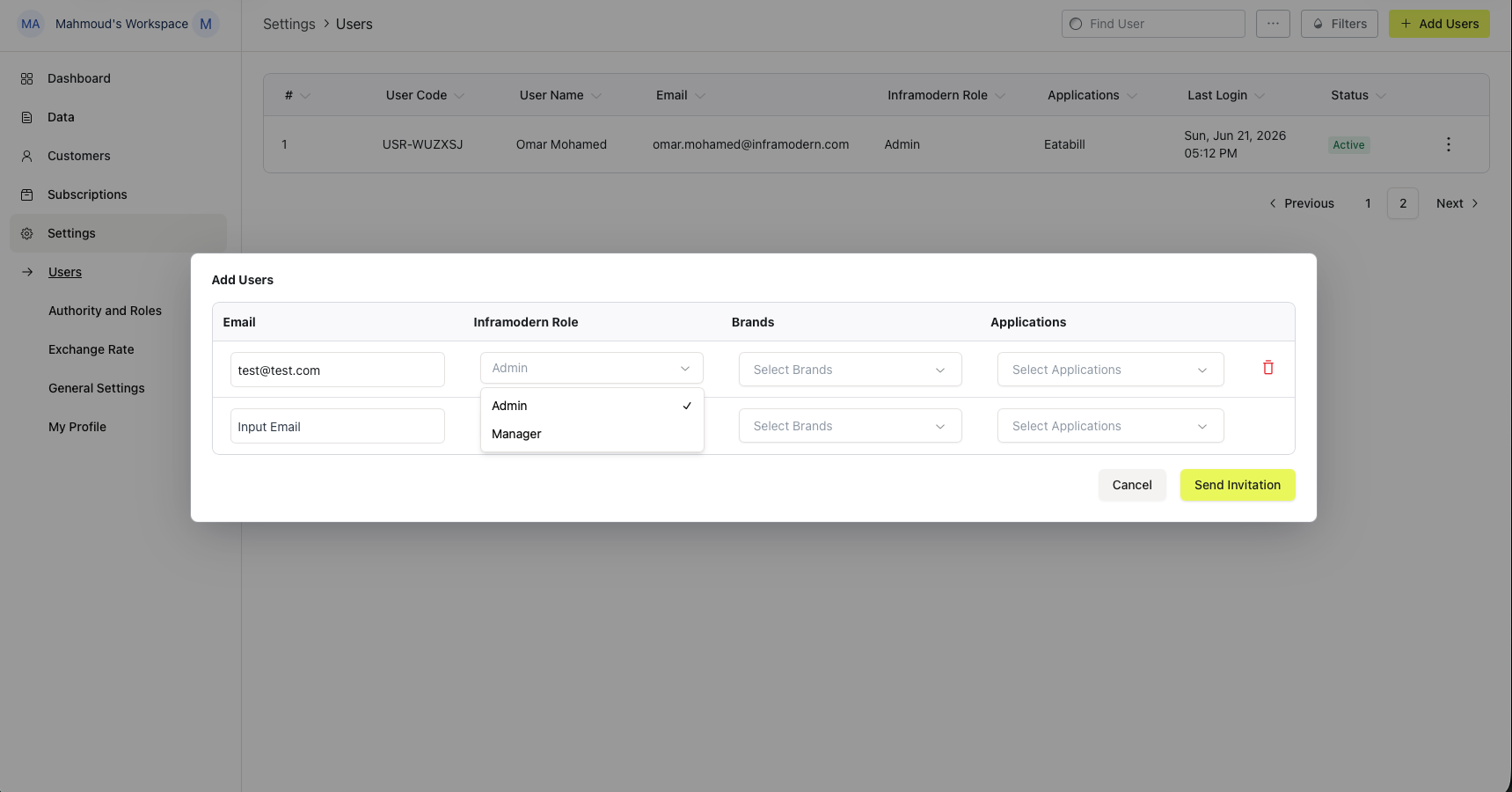Open My Profile page
This screenshot has height=792, width=1512.
coord(77,427)
